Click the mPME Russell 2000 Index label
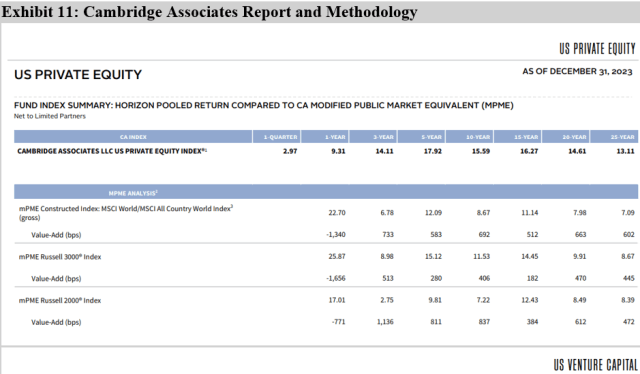640x374 pixels. coord(60,301)
